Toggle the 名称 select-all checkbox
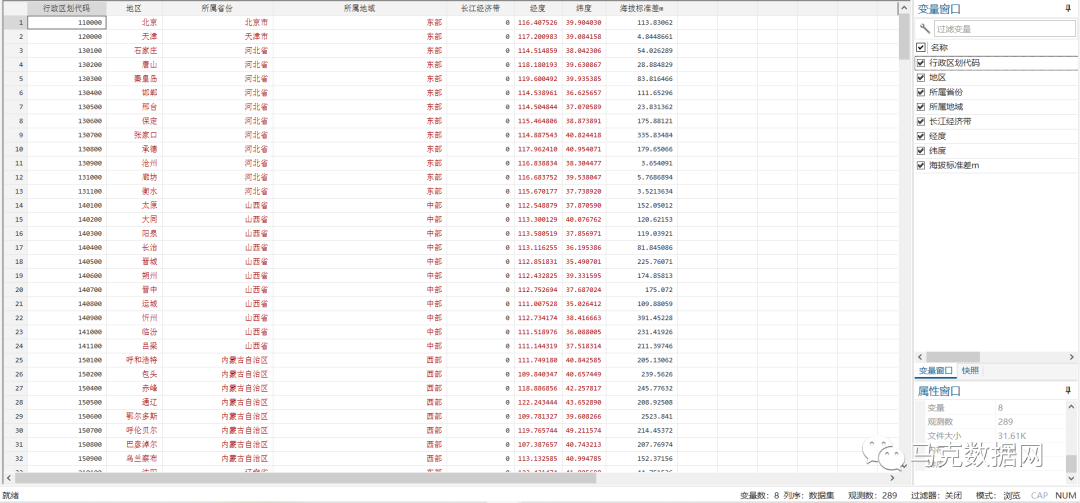1080x503 pixels. coord(921,48)
